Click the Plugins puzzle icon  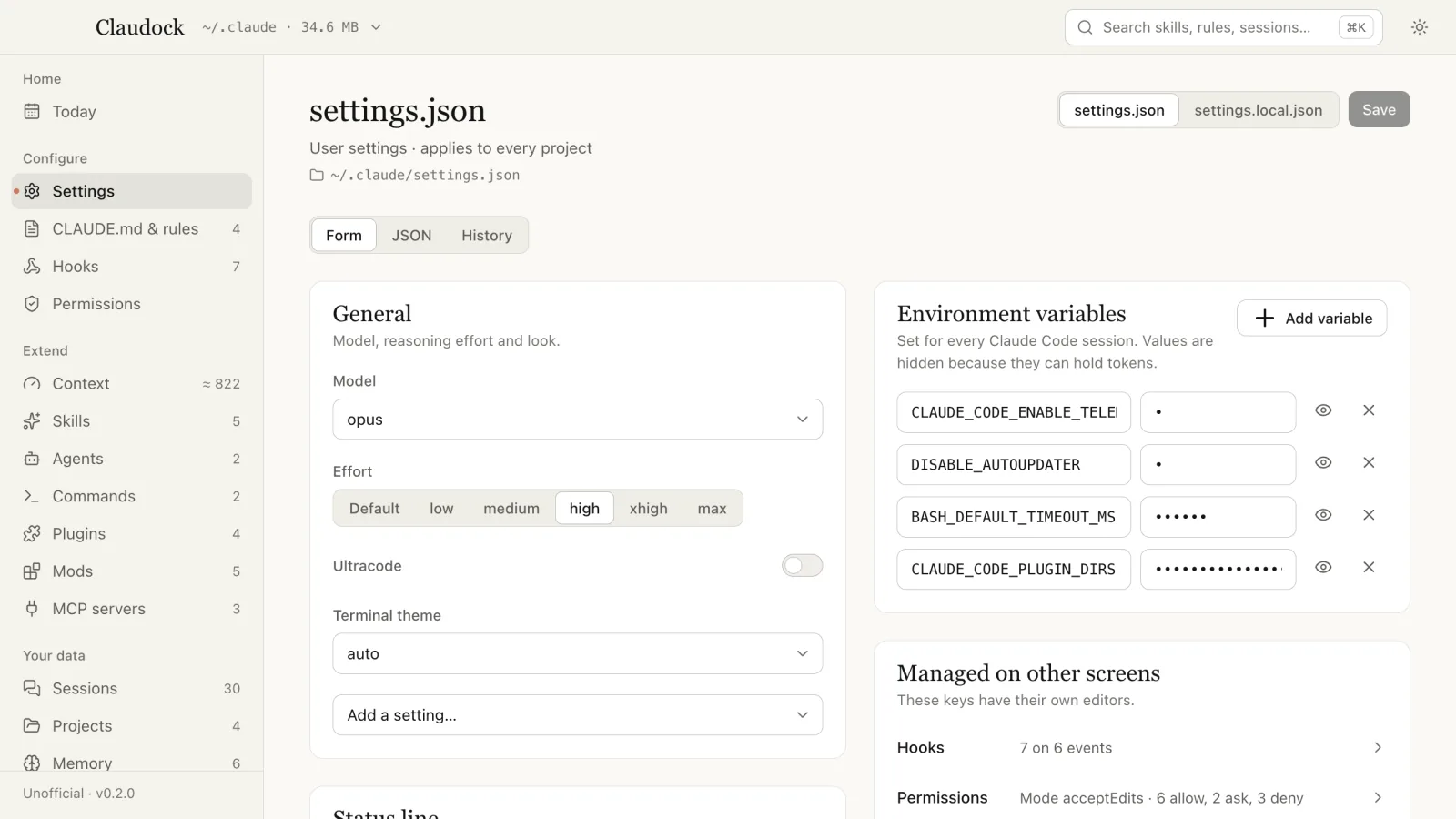pos(32,533)
